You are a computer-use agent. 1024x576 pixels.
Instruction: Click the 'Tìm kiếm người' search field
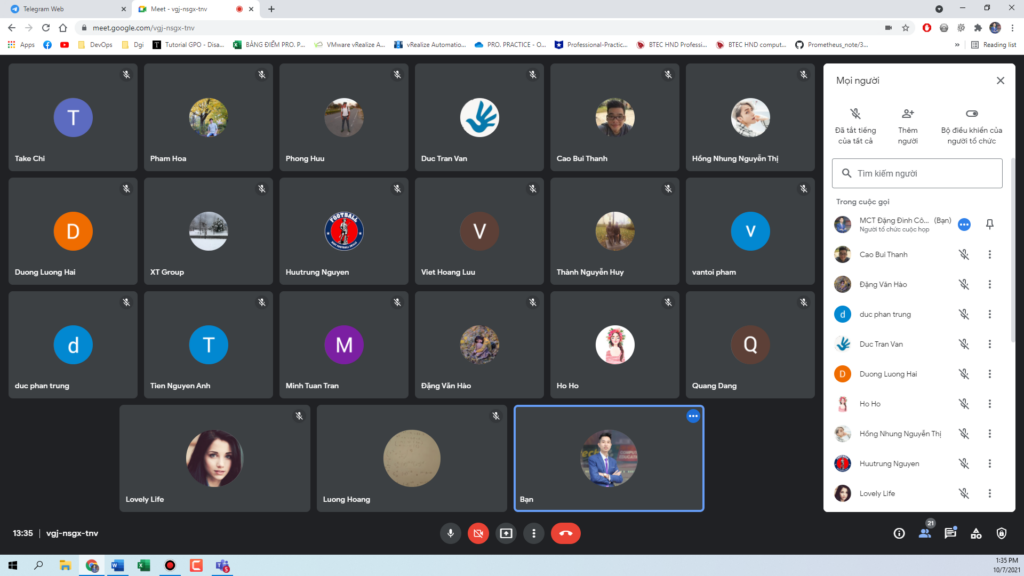coord(917,173)
